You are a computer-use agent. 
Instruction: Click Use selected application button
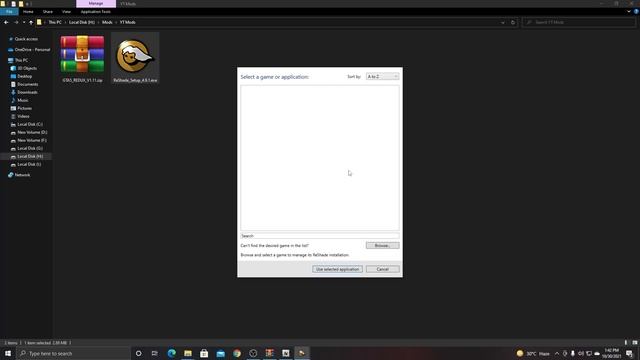point(337,269)
